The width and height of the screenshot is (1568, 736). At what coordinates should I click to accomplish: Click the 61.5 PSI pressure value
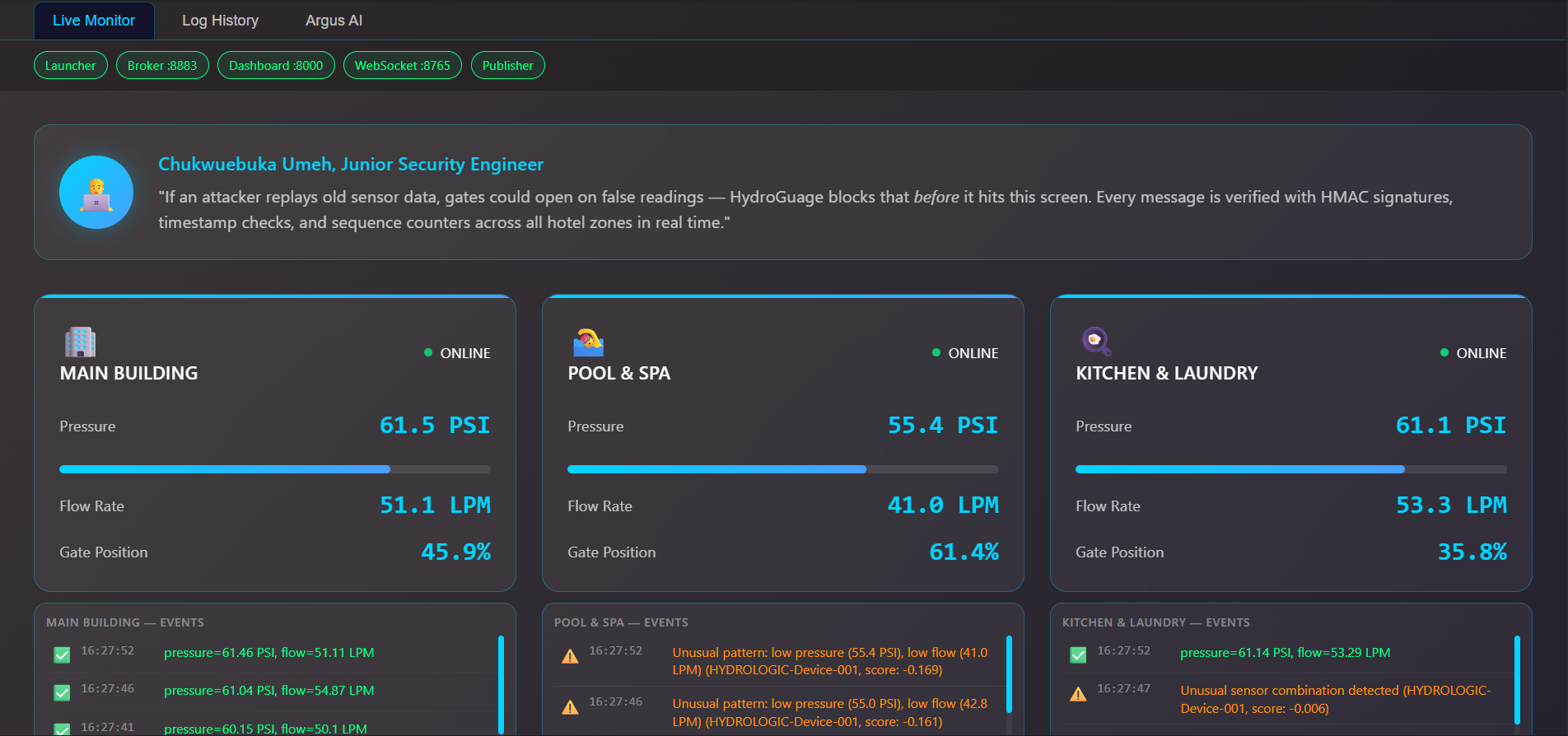point(435,425)
